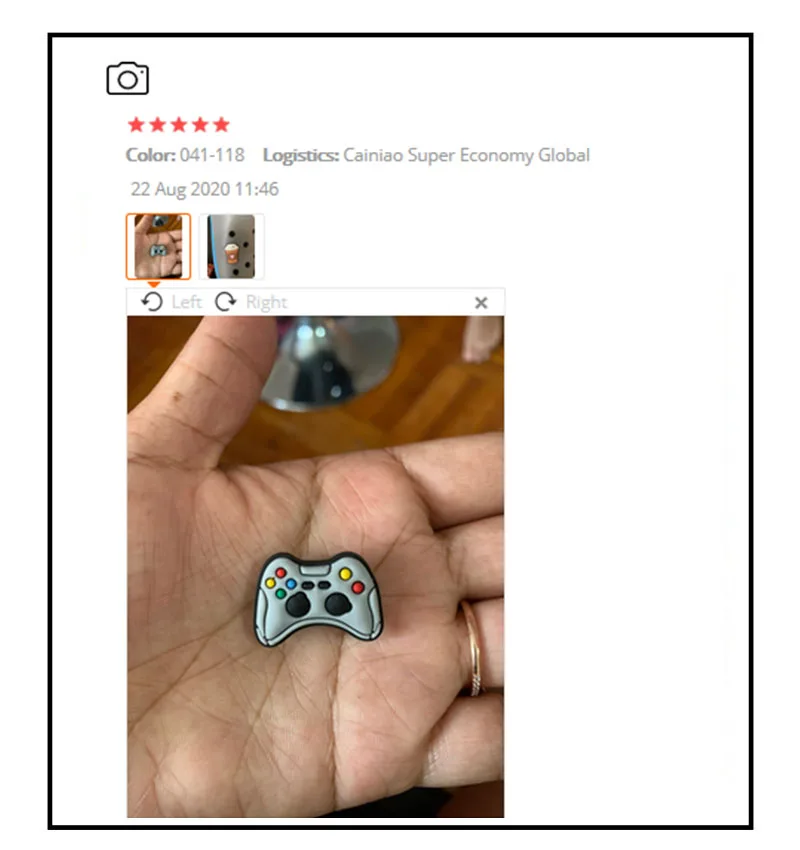The height and width of the screenshot is (850, 800).
Task: Click the fourth red rating star
Action: pos(199,125)
